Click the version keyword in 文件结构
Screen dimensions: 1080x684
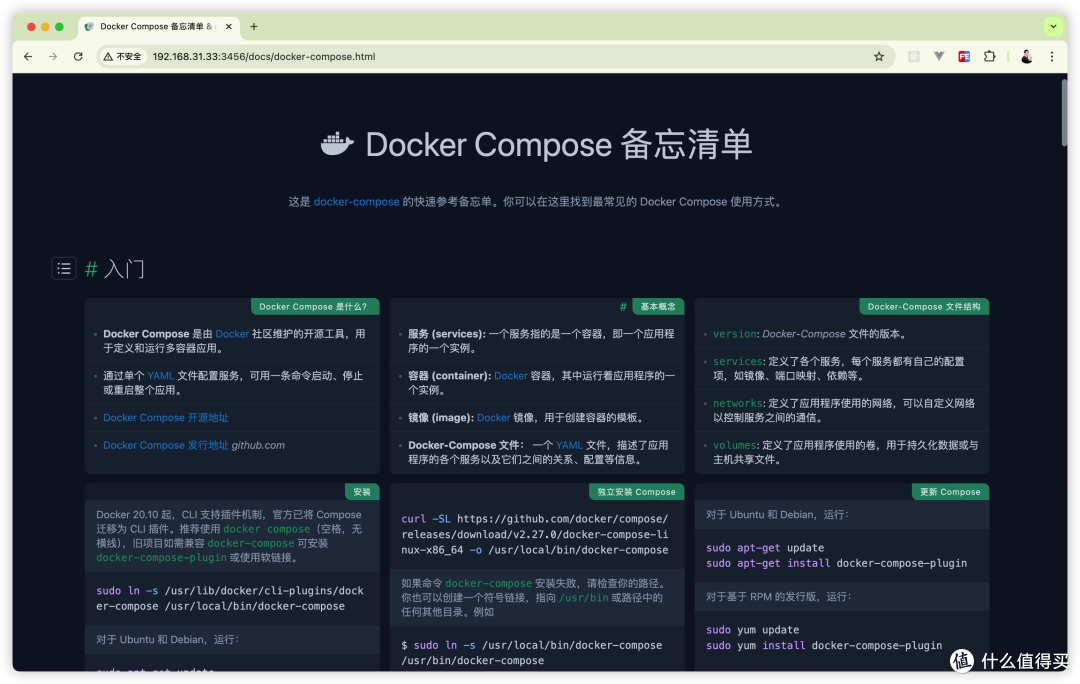pos(734,333)
